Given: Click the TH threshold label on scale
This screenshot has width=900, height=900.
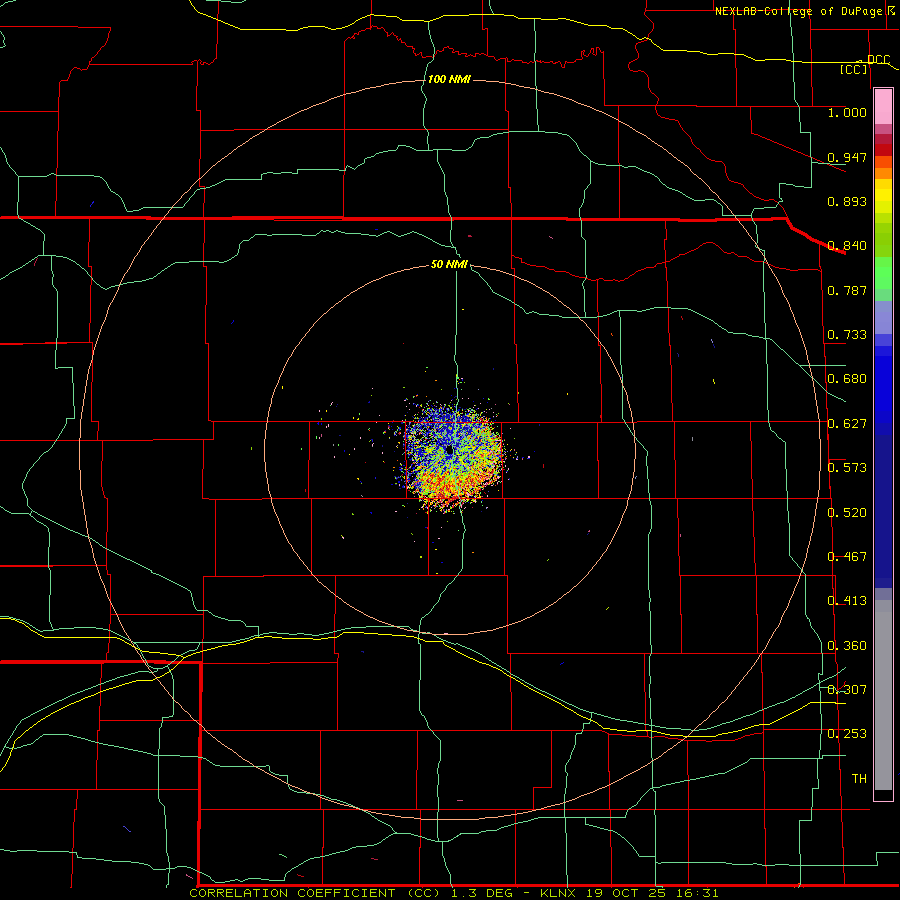Looking at the screenshot, I should pyautogui.click(x=859, y=779).
